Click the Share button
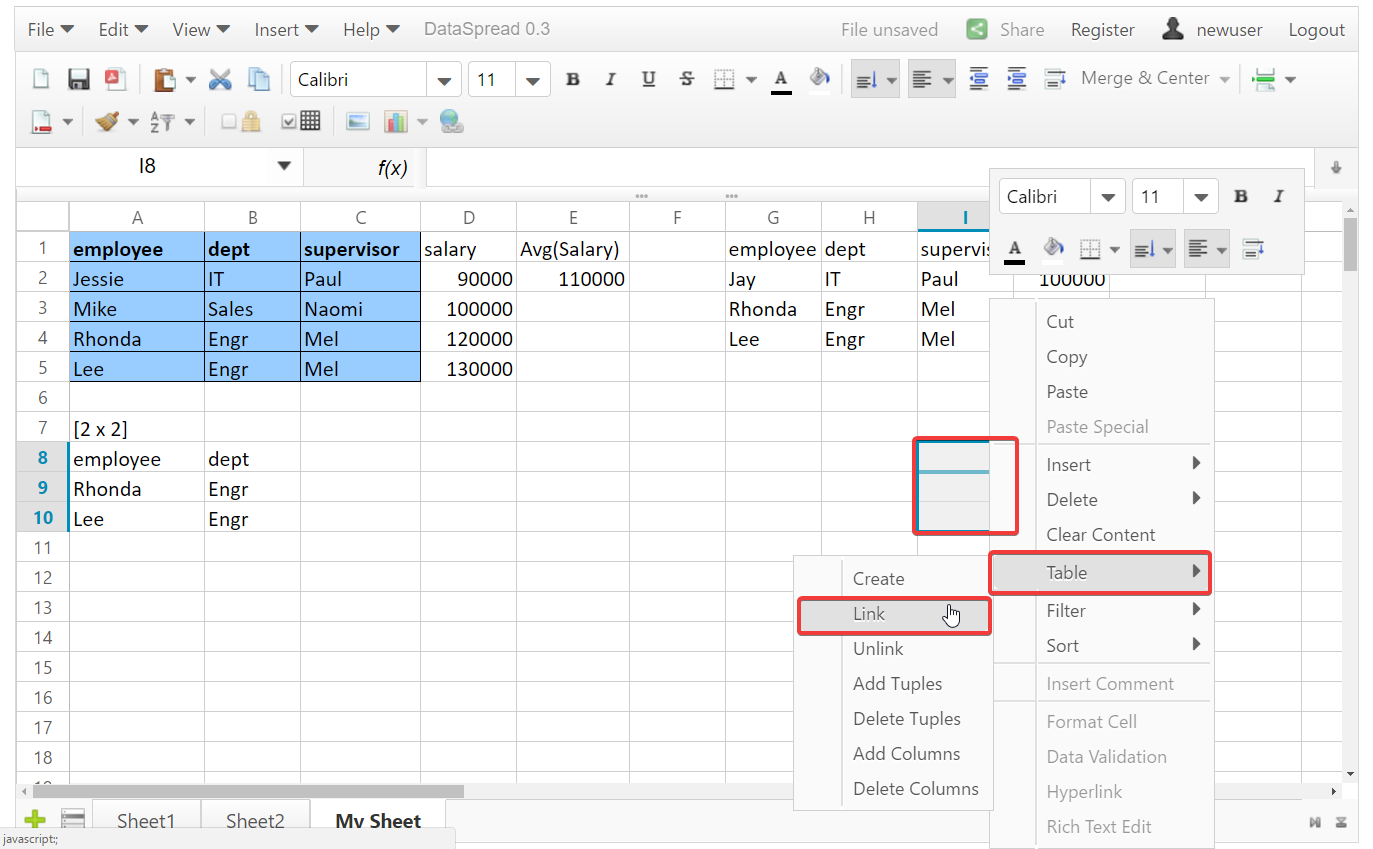Viewport: 1373px width, 849px height. coord(1020,29)
